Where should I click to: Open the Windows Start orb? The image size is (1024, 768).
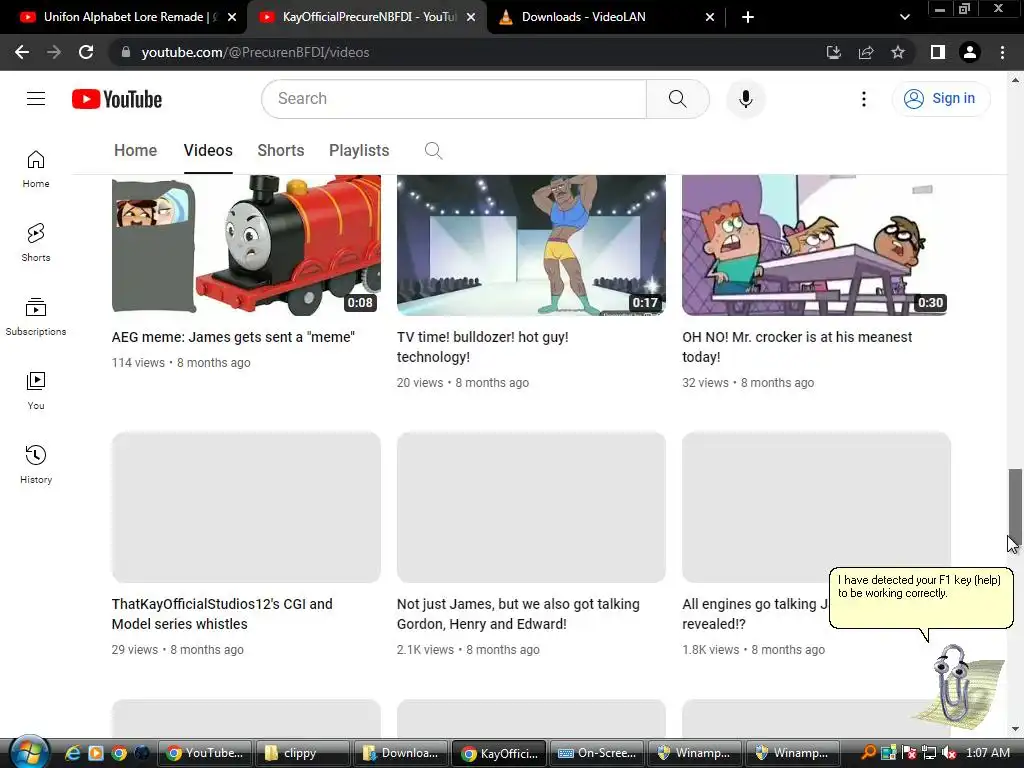pos(29,752)
